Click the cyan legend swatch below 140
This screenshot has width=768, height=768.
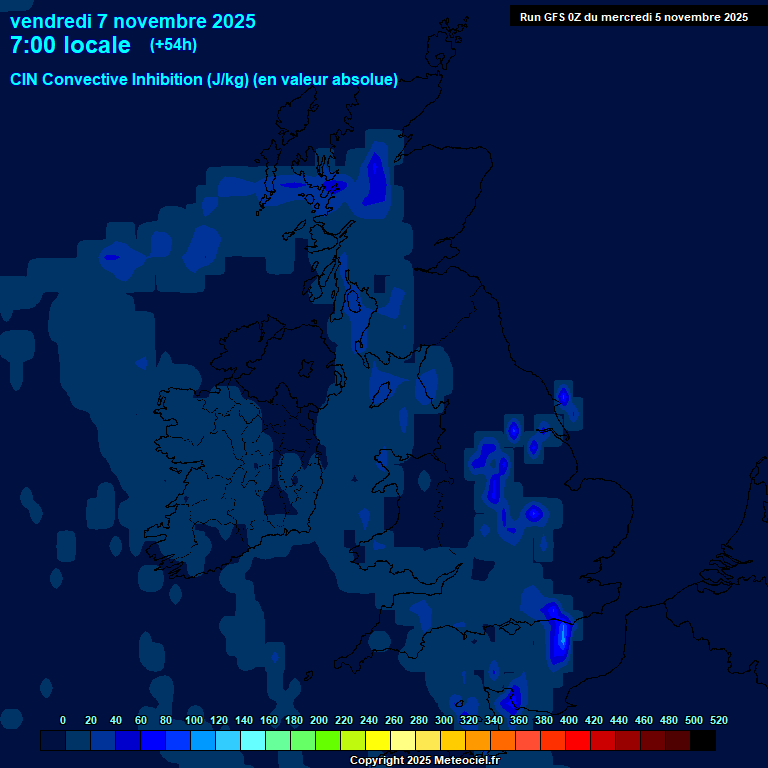click(253, 741)
